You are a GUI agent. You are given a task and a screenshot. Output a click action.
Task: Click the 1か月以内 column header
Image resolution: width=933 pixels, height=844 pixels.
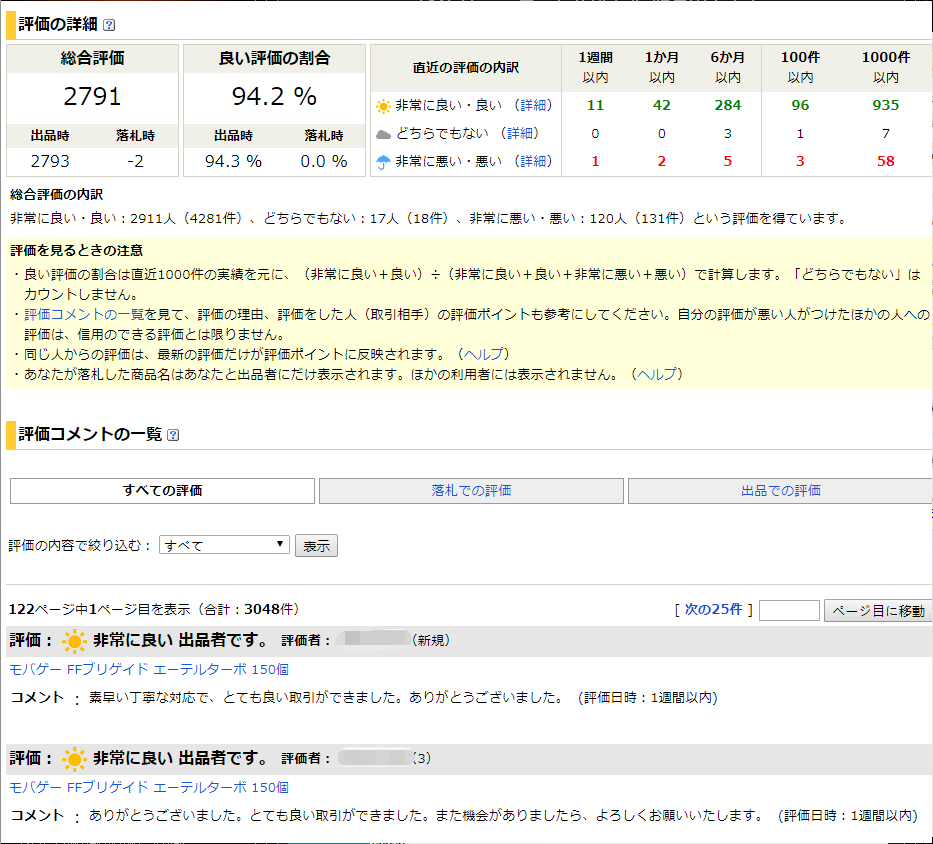tap(662, 67)
